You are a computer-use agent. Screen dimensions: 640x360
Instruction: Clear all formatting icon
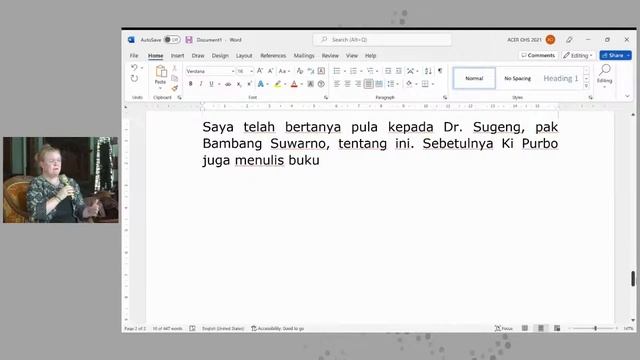tap(300, 71)
